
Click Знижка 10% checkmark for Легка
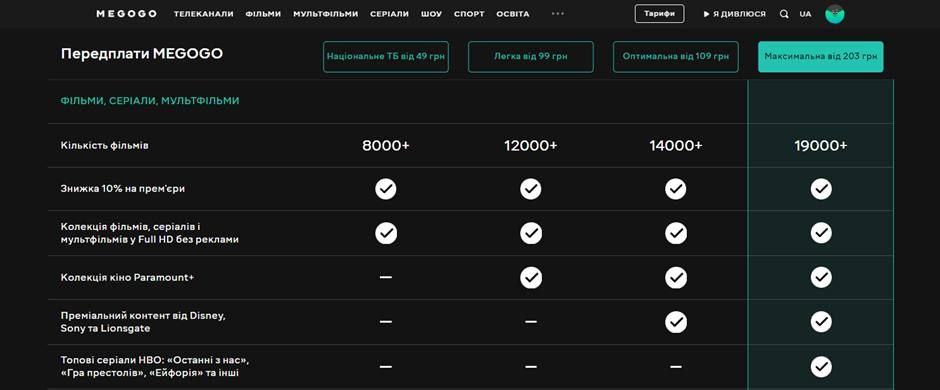pyautogui.click(x=531, y=189)
